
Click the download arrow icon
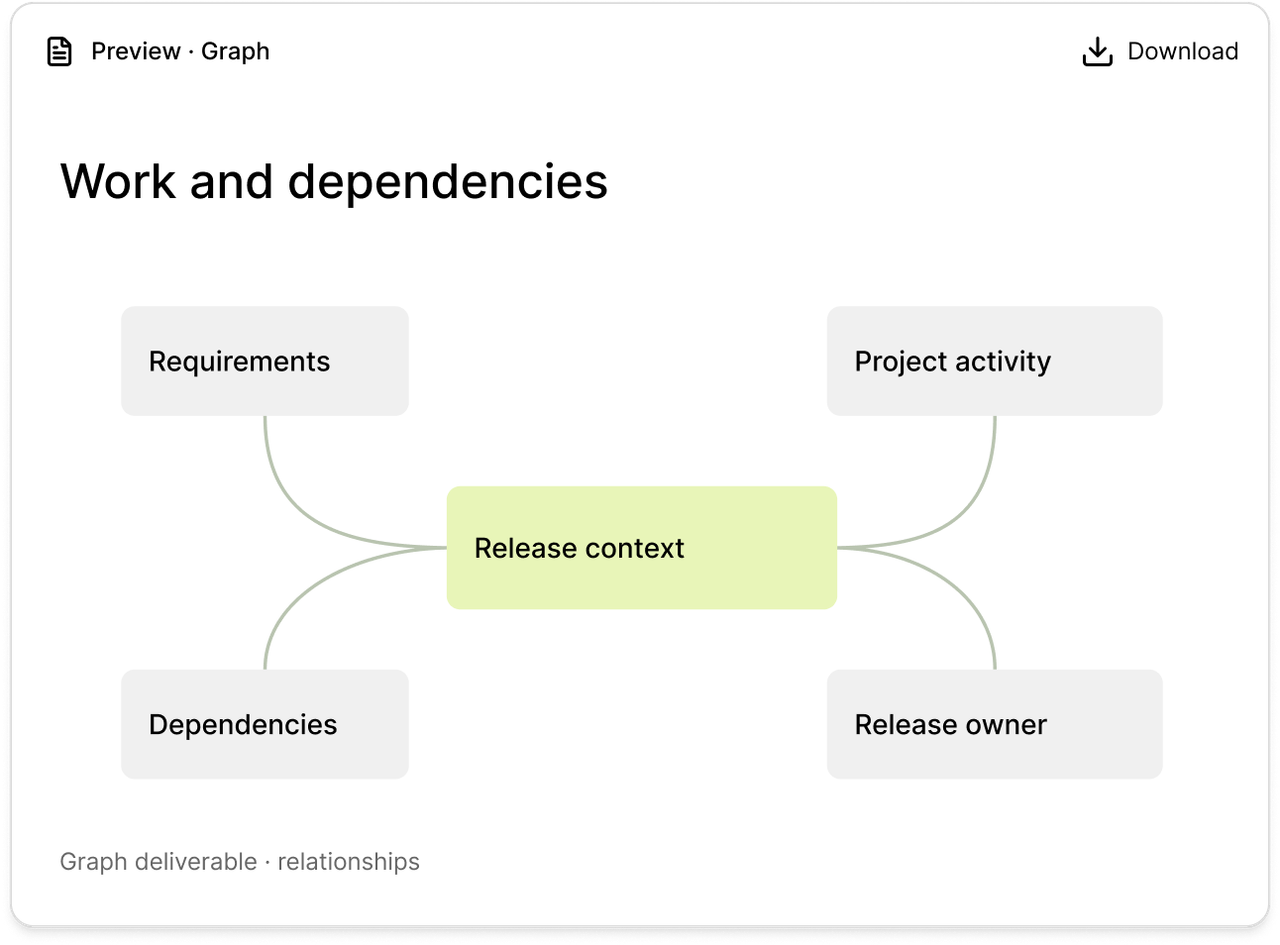pyautogui.click(x=1098, y=52)
